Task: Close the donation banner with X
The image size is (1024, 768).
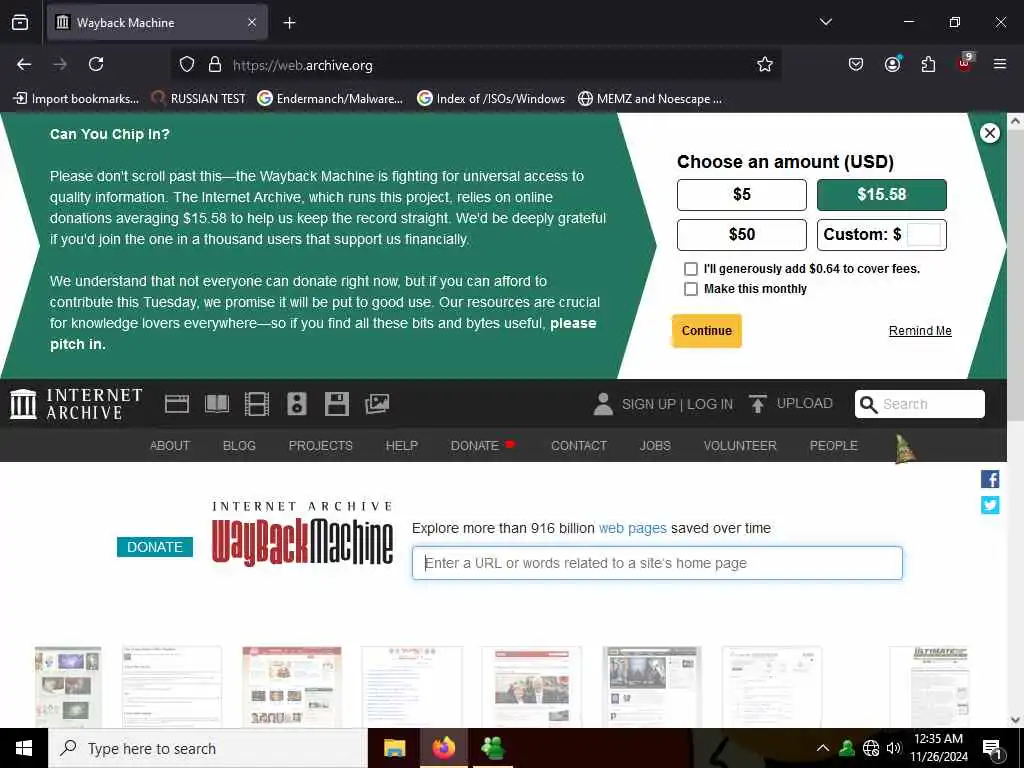Action: click(989, 133)
